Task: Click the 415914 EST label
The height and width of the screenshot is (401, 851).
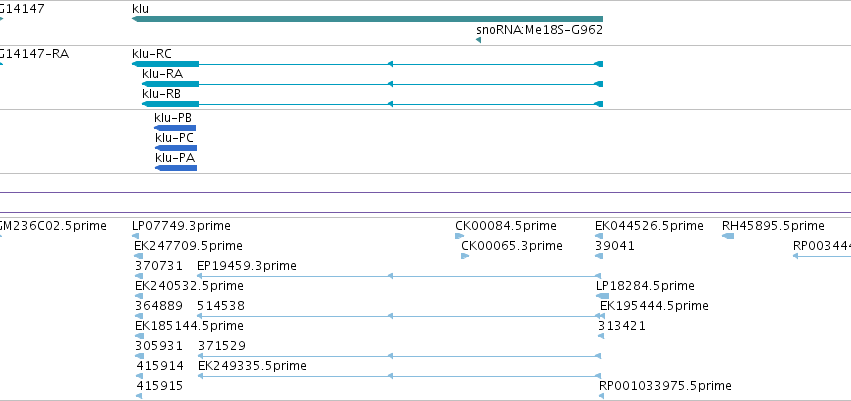Action: (160, 366)
